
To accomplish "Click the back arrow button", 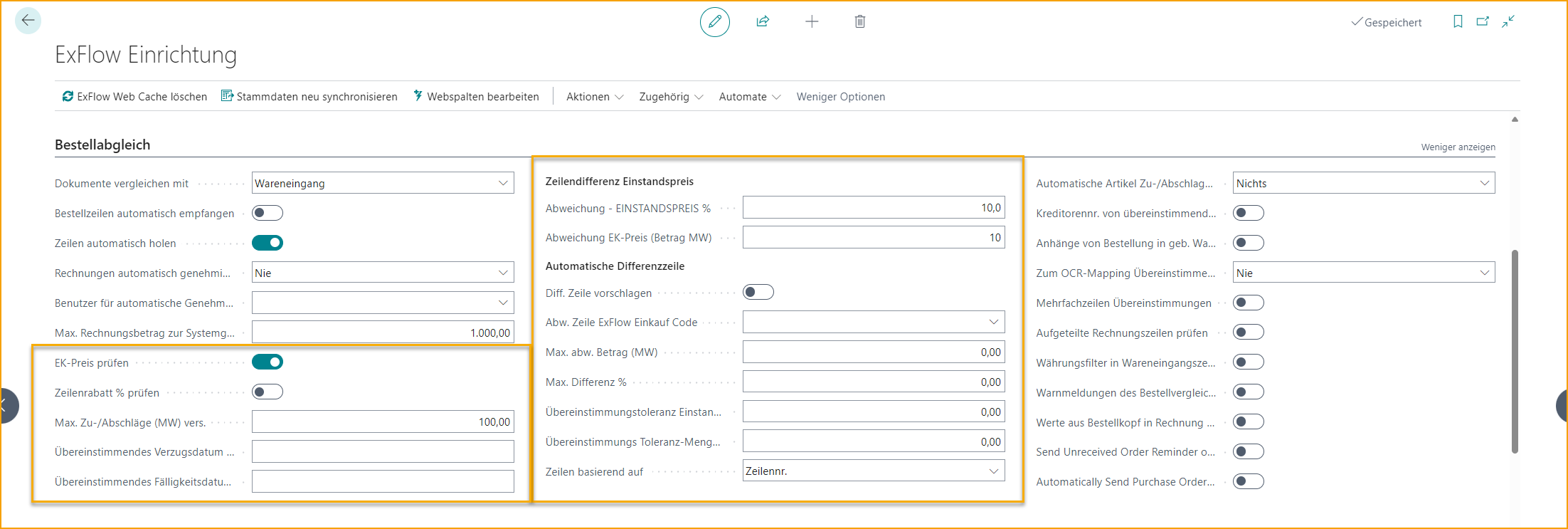I will click(28, 21).
